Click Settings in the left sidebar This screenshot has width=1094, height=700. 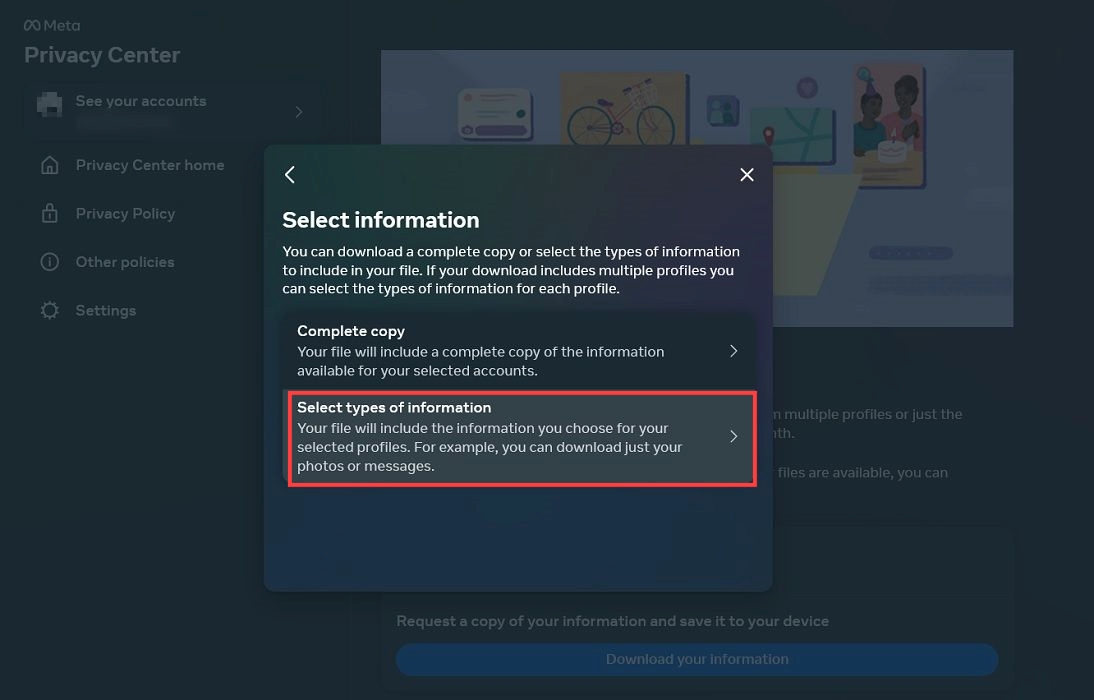[105, 310]
